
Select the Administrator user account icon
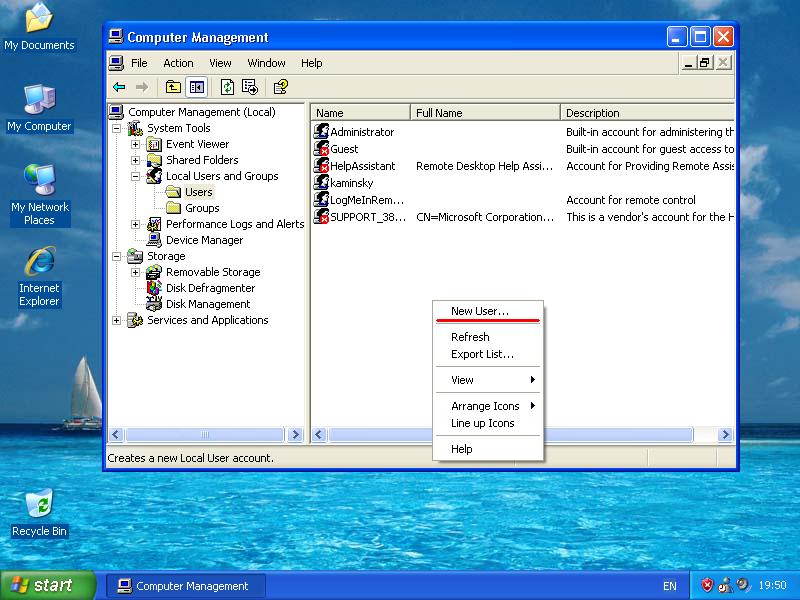[x=322, y=132]
